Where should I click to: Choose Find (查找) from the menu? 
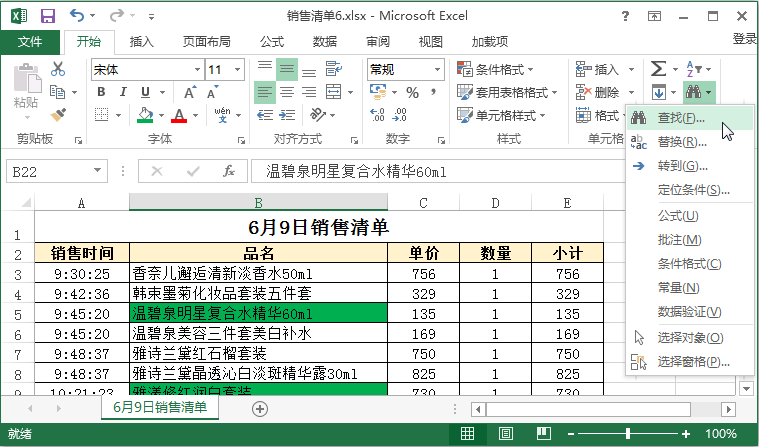[690, 118]
